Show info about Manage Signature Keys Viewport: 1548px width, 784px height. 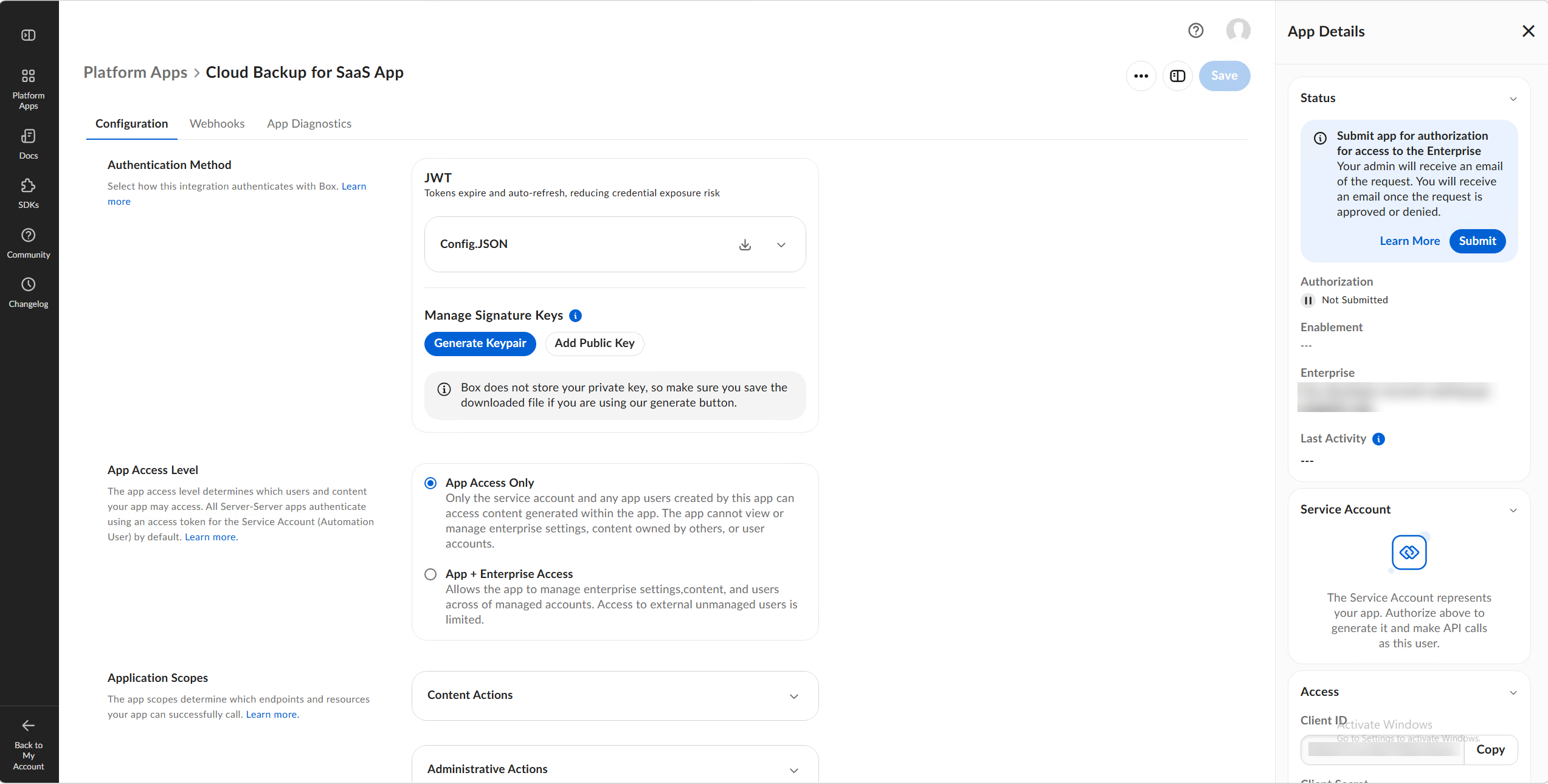[x=575, y=315]
